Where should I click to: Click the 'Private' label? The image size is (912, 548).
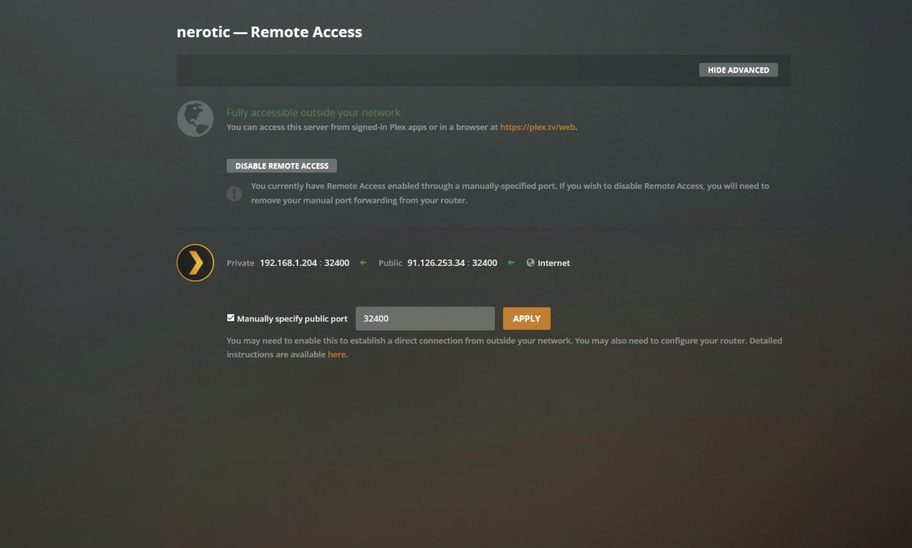[240, 263]
